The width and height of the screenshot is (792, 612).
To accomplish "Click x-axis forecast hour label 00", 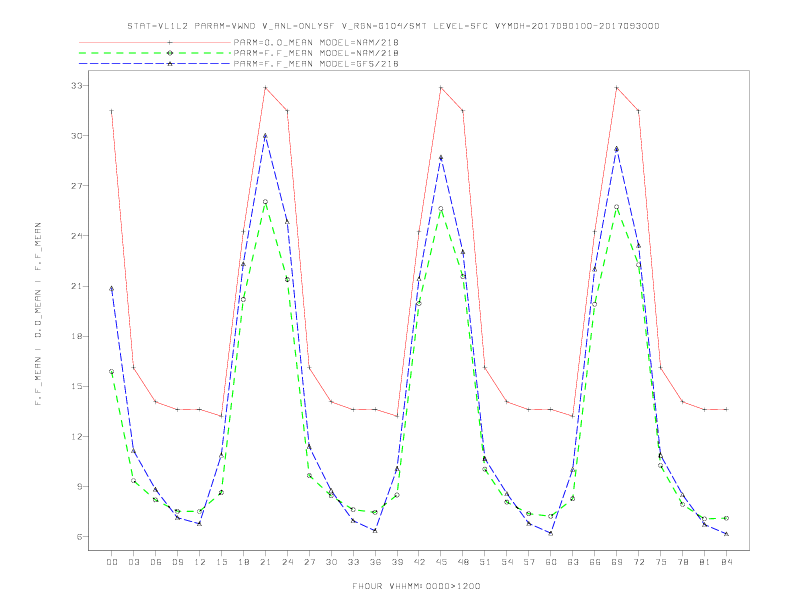I will 112,562.
